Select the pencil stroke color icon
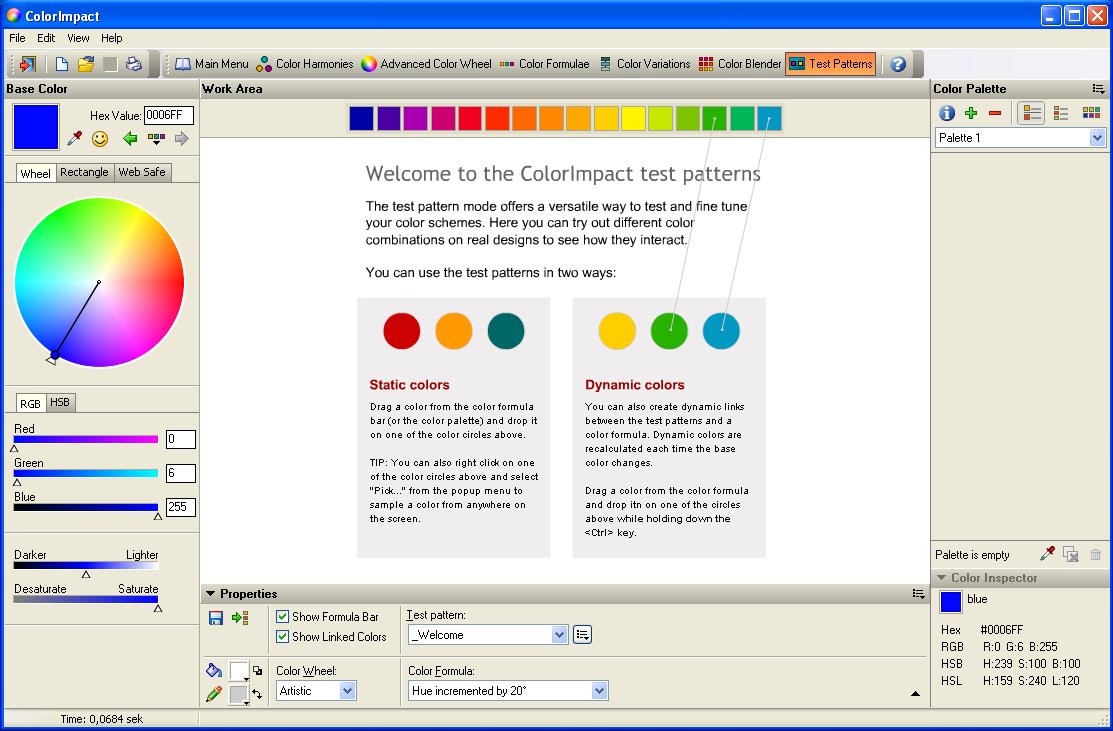Image resolution: width=1113 pixels, height=731 pixels. click(x=214, y=694)
